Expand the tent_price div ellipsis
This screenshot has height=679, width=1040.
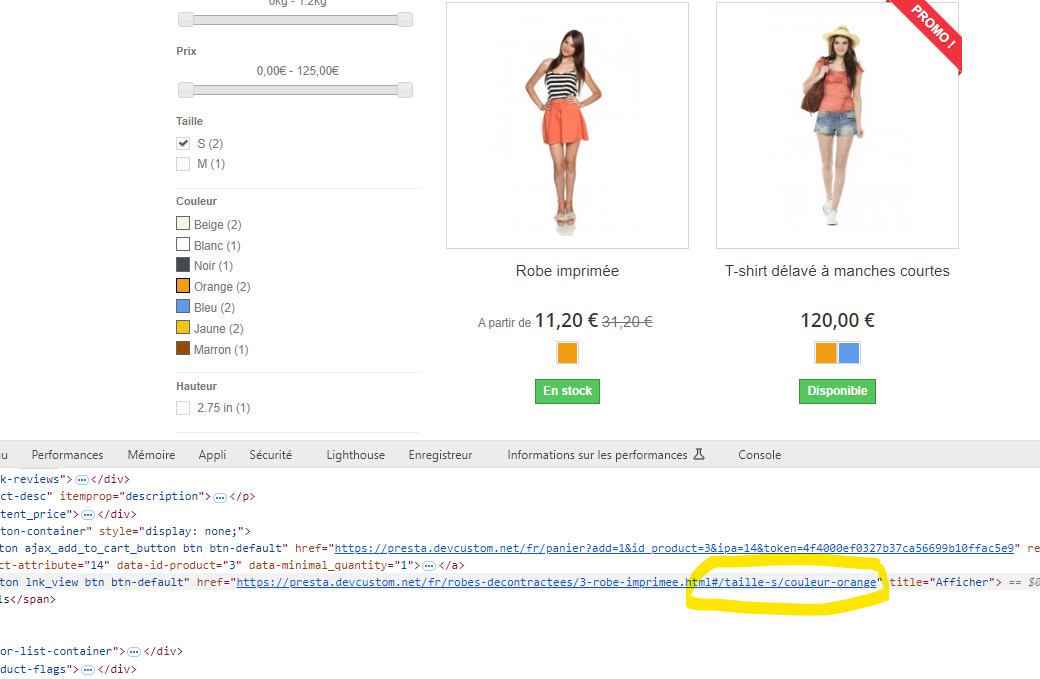[x=88, y=515]
